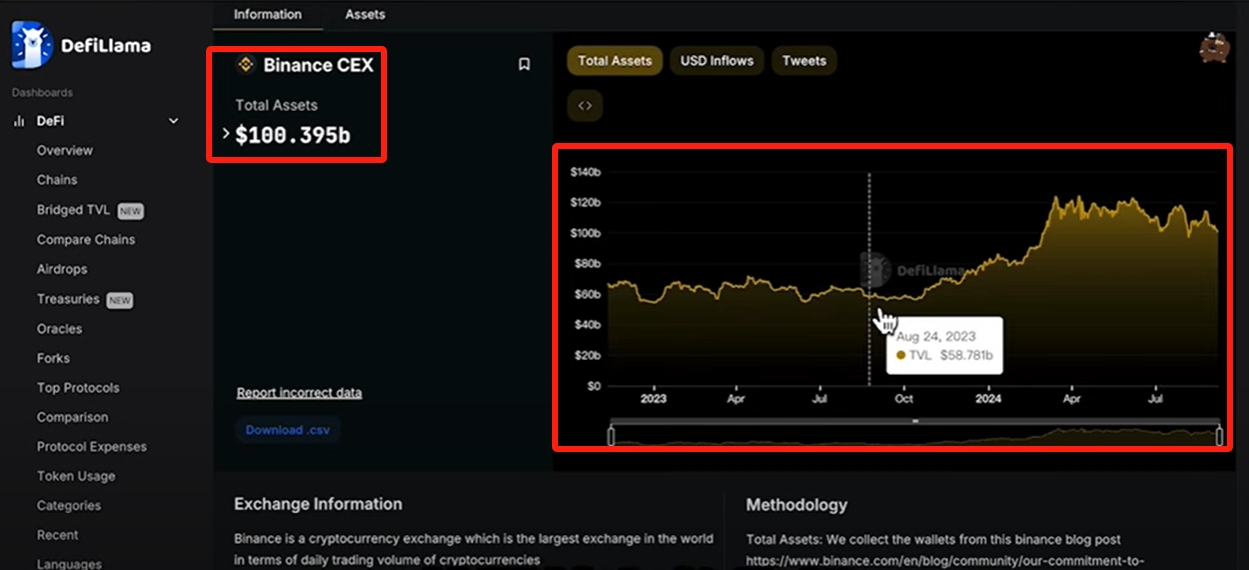Select Recent in the sidebar
The image size is (1249, 570).
pos(57,535)
